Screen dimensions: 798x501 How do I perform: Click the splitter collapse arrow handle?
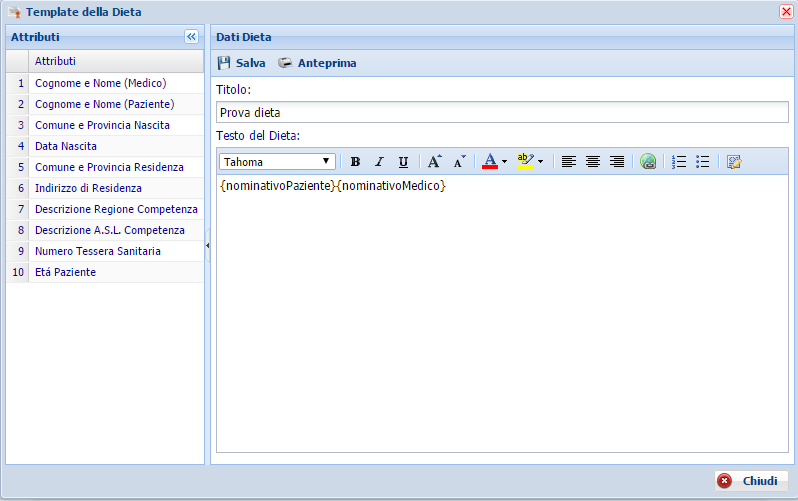pos(208,245)
